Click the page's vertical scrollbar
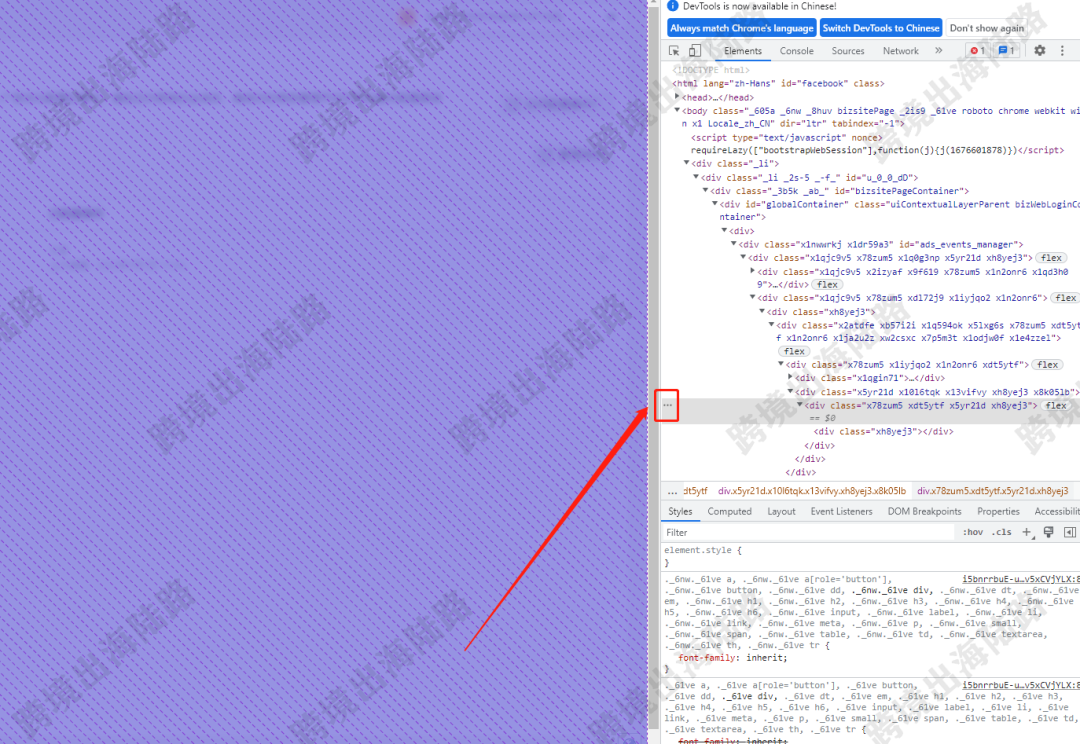This screenshot has height=744, width=1080. coord(654,372)
